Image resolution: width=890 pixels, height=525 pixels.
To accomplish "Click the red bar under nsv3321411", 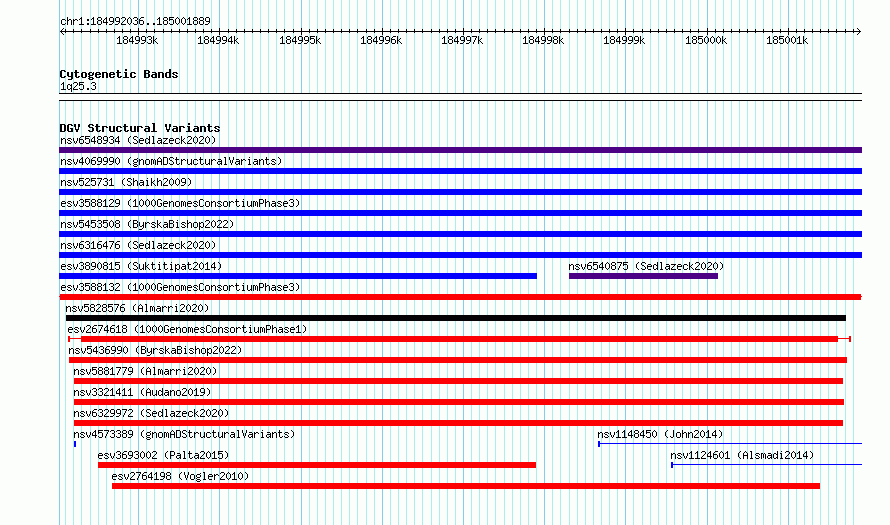I will pos(459,402).
